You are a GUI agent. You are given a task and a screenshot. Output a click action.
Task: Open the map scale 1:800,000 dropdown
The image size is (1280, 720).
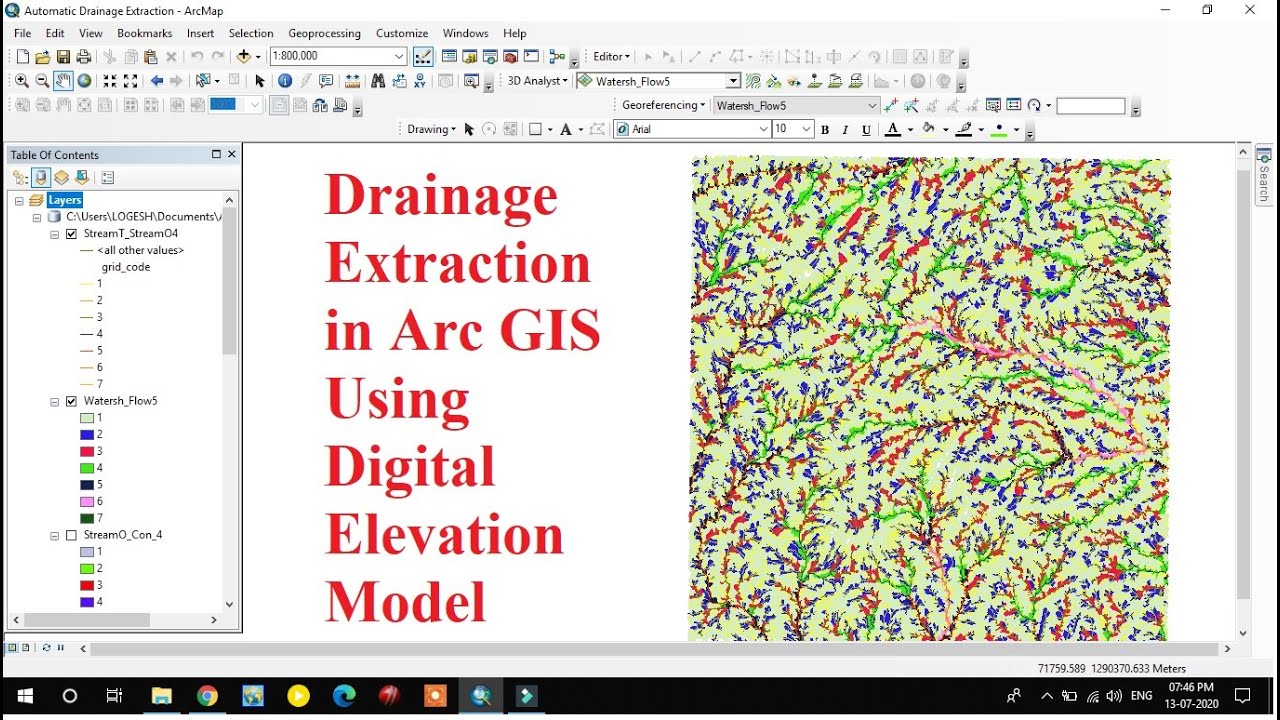point(399,56)
